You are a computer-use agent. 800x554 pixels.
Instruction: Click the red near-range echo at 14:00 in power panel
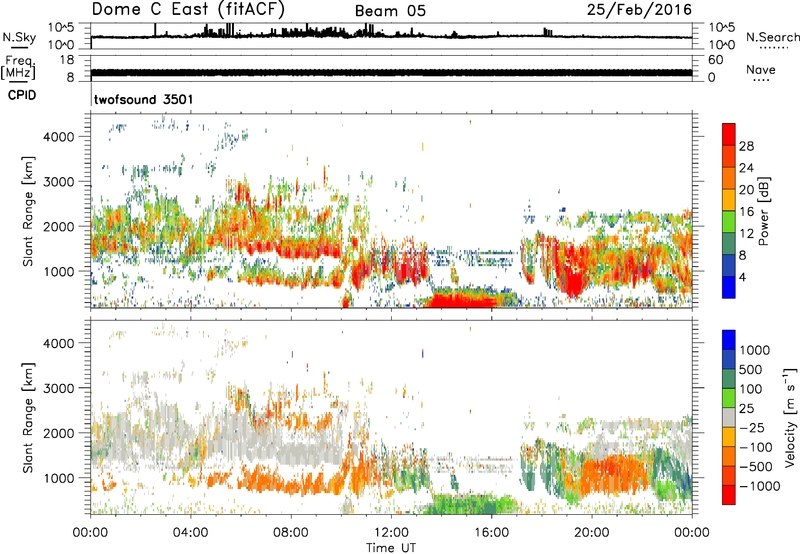tap(462, 299)
